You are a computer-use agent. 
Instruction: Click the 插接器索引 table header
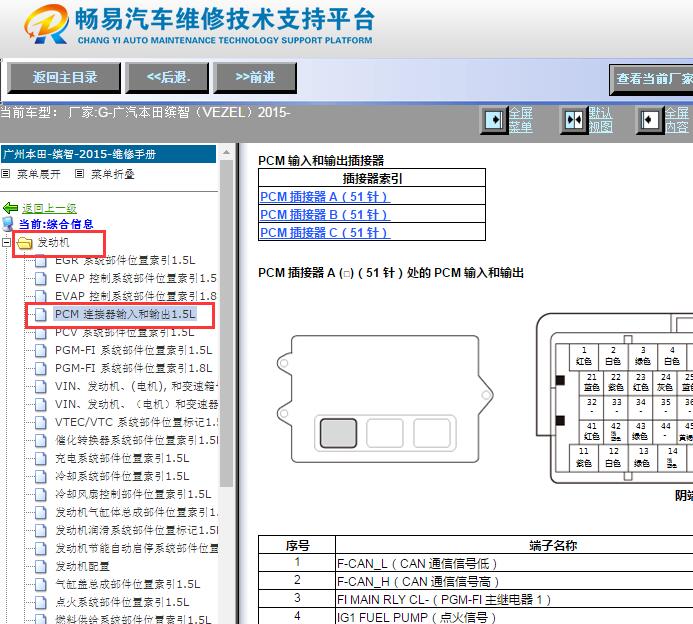pos(372,178)
